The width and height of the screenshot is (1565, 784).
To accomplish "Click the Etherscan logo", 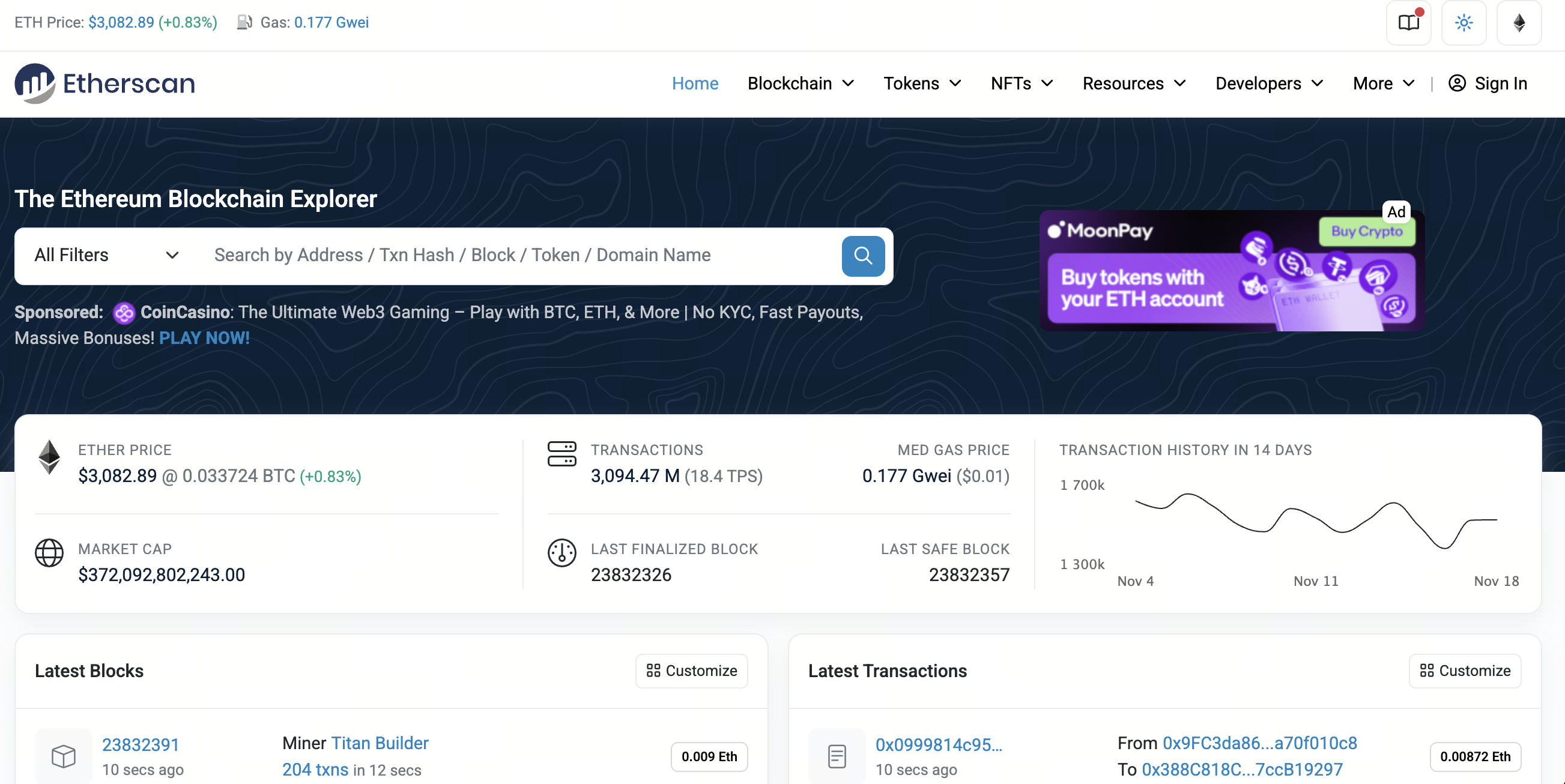I will tap(104, 83).
